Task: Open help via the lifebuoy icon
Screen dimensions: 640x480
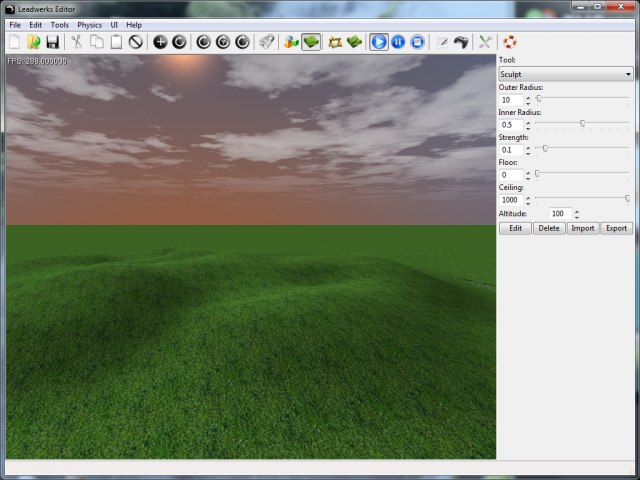Action: tap(509, 42)
